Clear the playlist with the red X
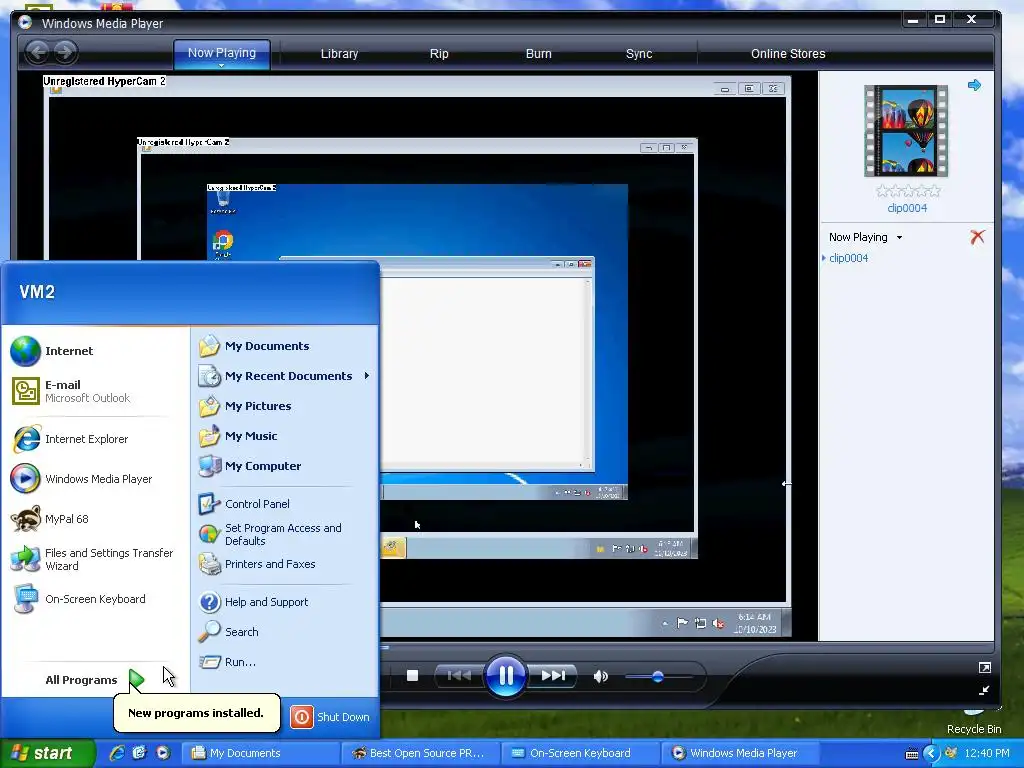The width and height of the screenshot is (1024, 768). [977, 236]
